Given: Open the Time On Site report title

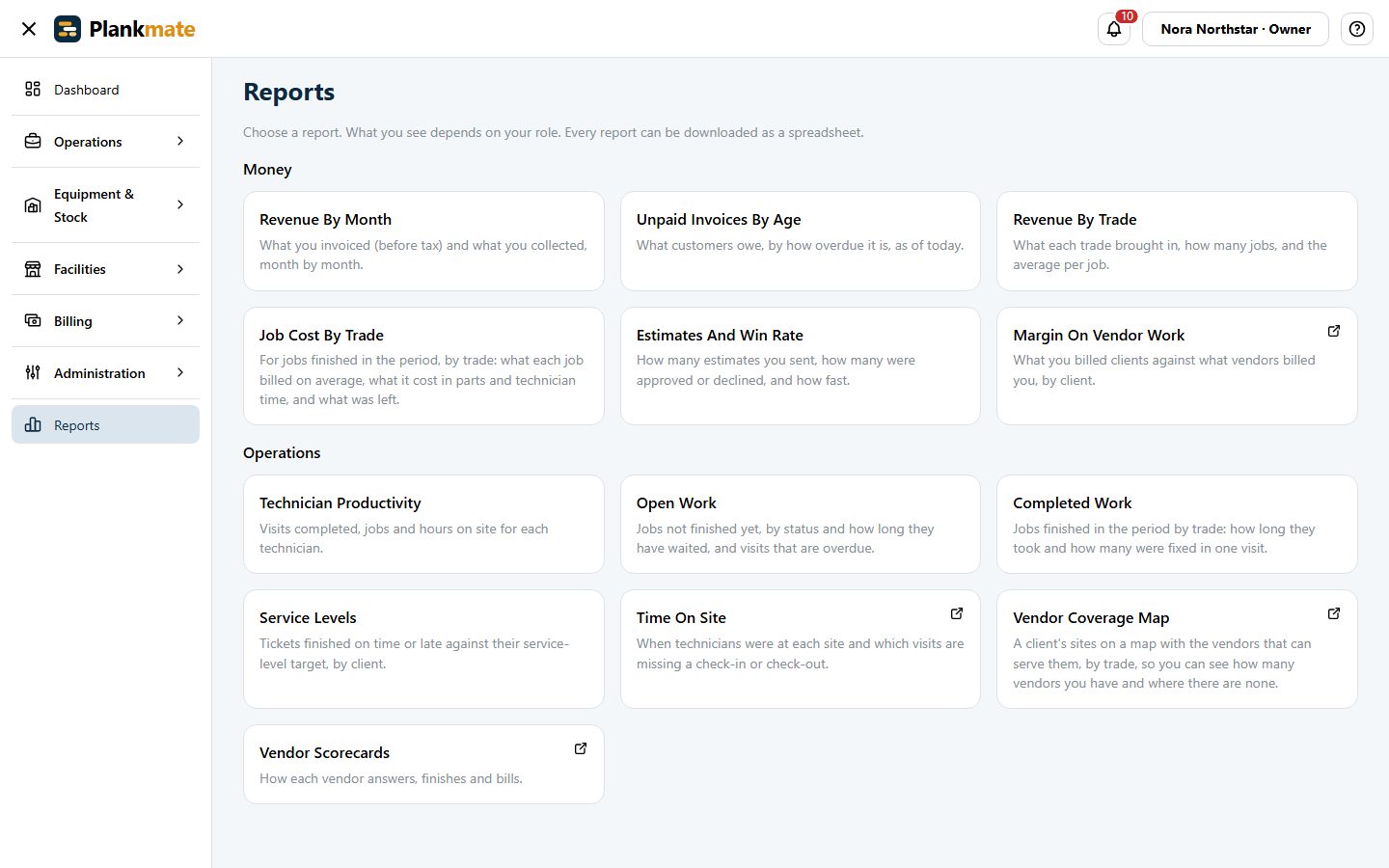Looking at the screenshot, I should pos(681,617).
